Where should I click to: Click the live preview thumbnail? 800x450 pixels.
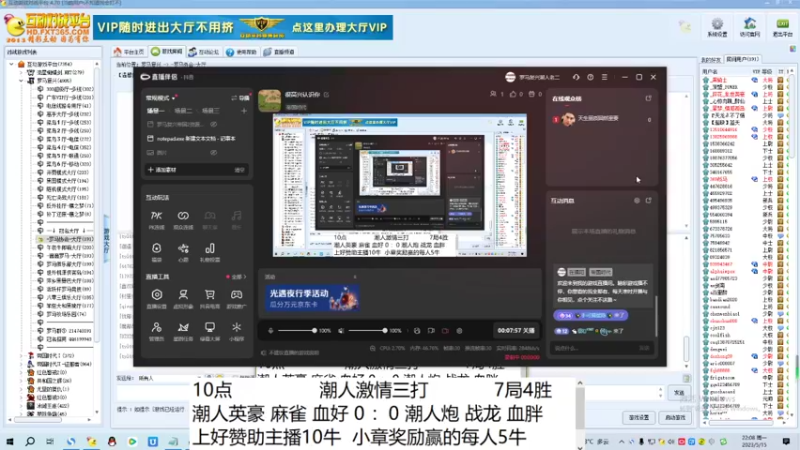[x=400, y=186]
